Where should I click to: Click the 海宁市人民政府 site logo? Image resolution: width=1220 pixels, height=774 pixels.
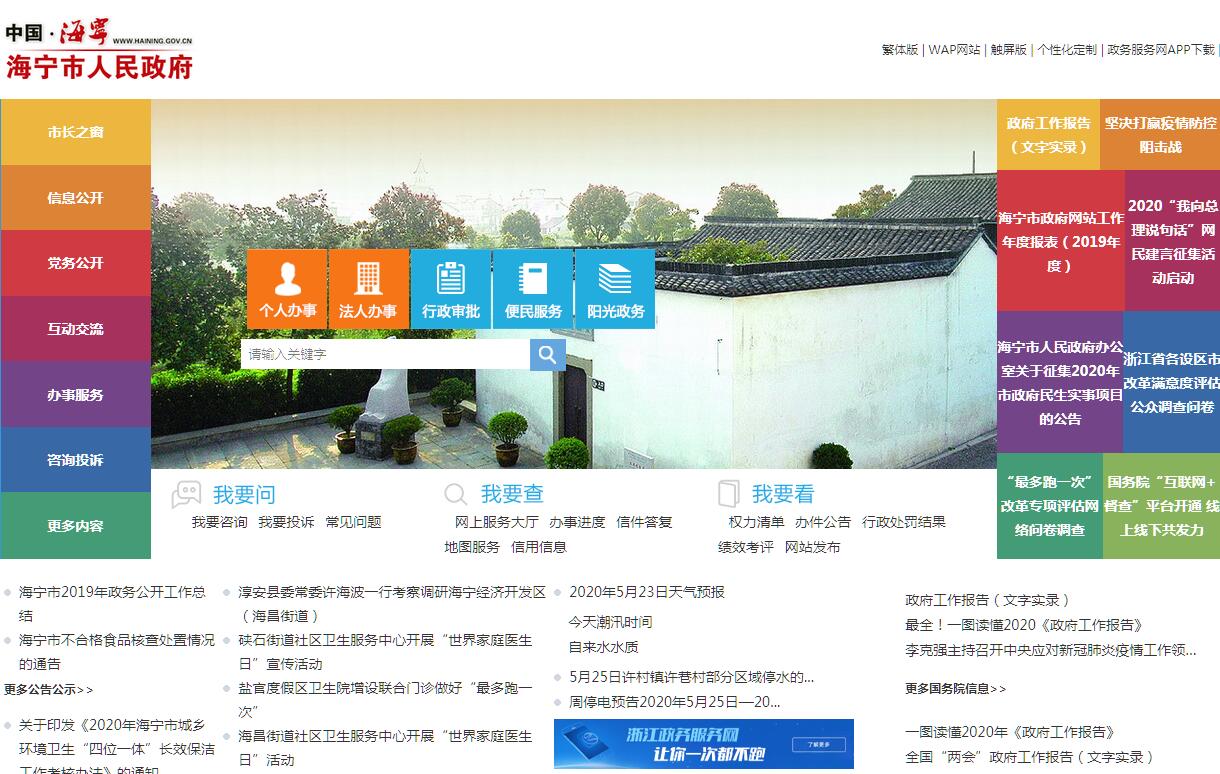98,50
